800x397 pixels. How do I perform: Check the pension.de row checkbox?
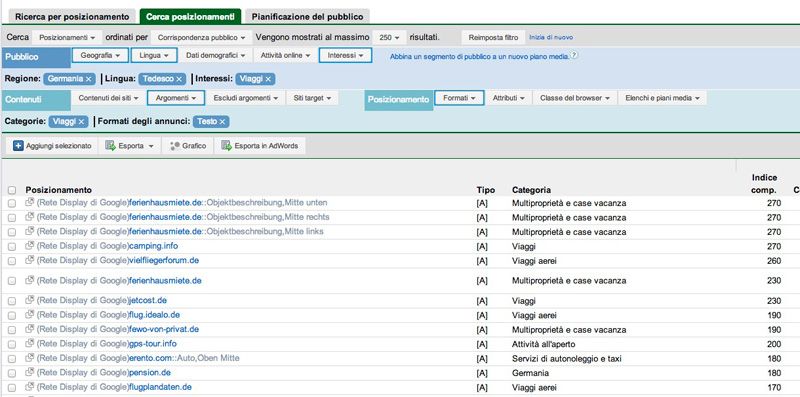(12, 374)
